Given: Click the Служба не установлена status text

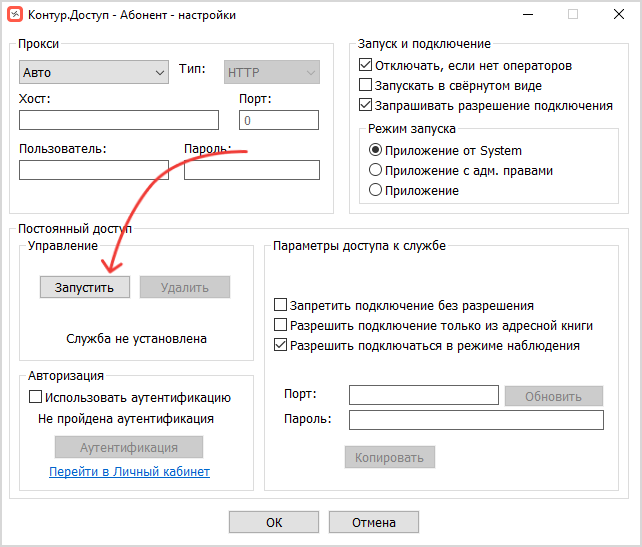Looking at the screenshot, I should click(x=136, y=339).
